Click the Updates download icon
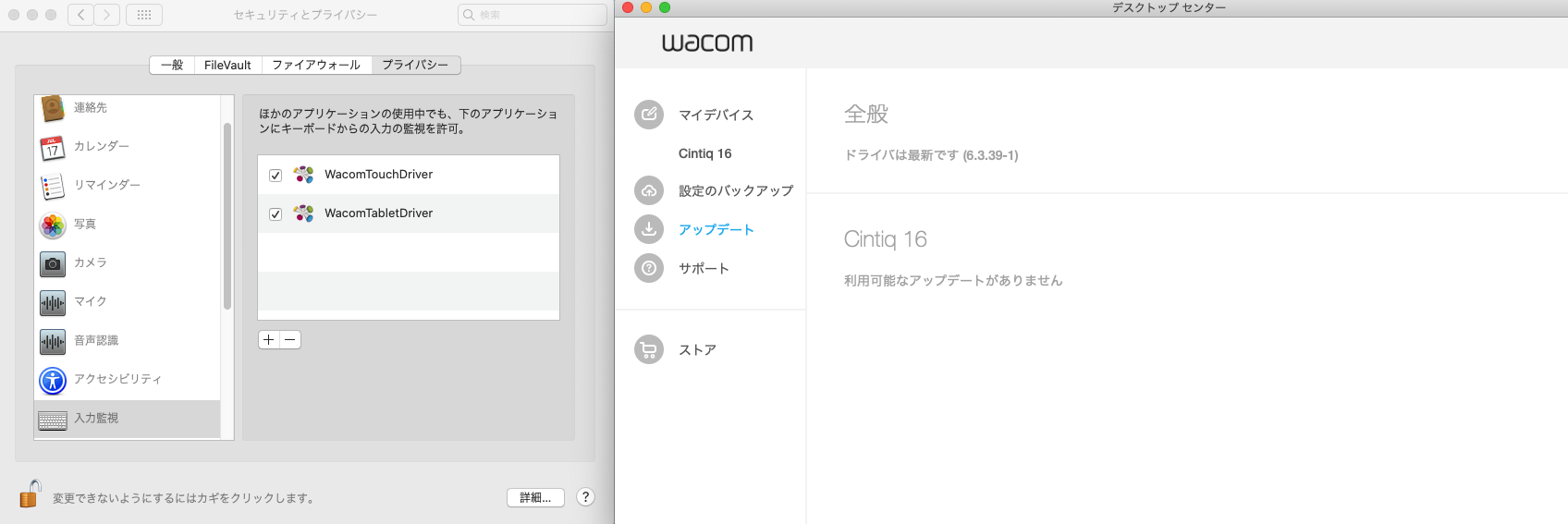This screenshot has width=1568, height=524. click(649, 229)
